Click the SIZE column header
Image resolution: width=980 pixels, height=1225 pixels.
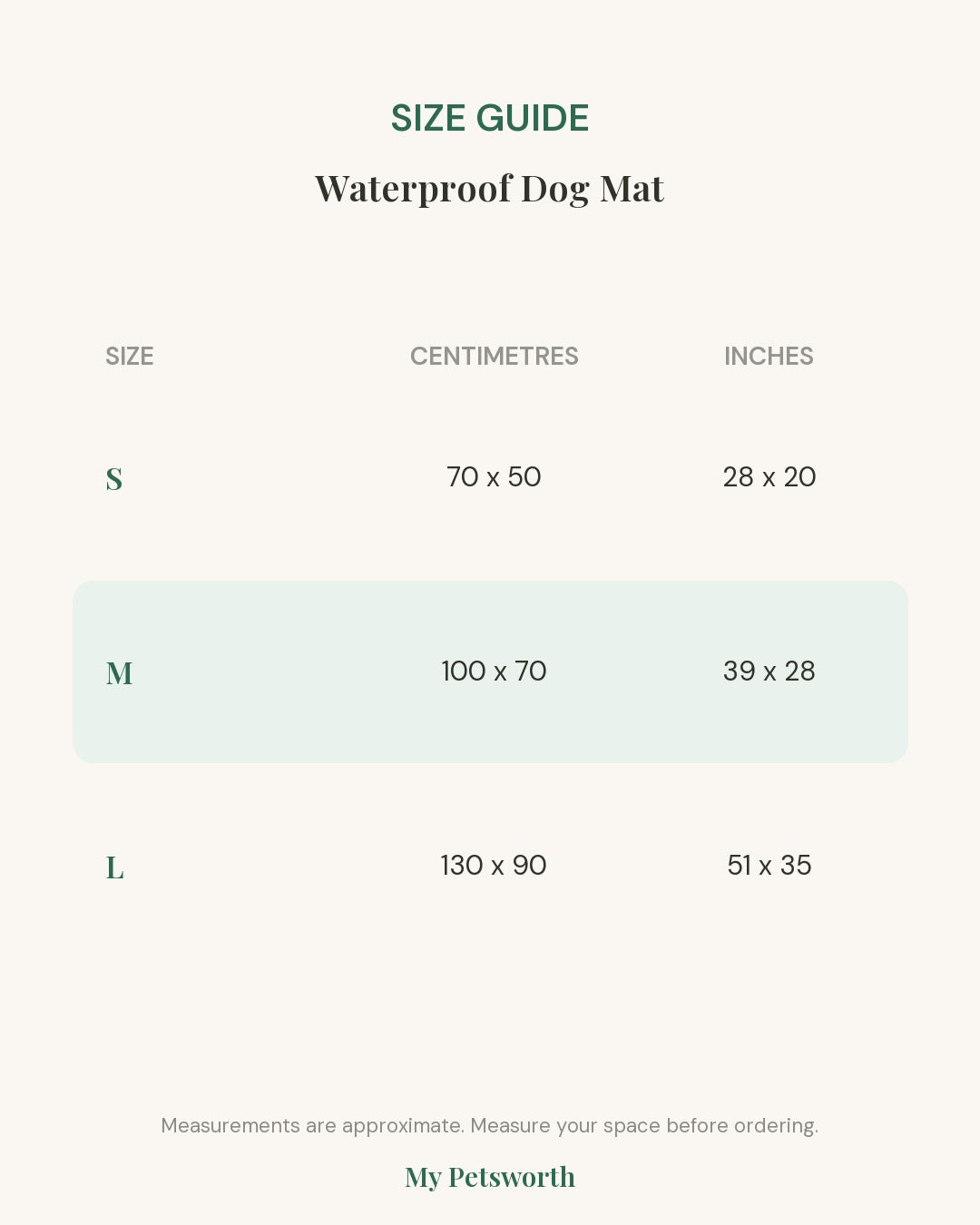[130, 356]
